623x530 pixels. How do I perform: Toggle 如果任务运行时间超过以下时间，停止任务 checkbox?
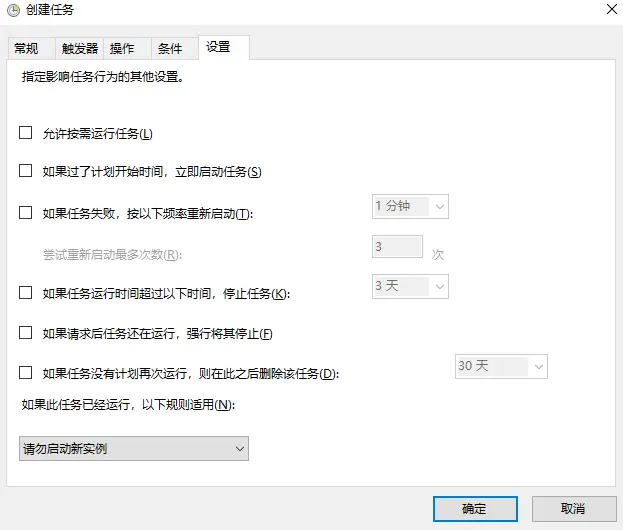(x=25, y=293)
